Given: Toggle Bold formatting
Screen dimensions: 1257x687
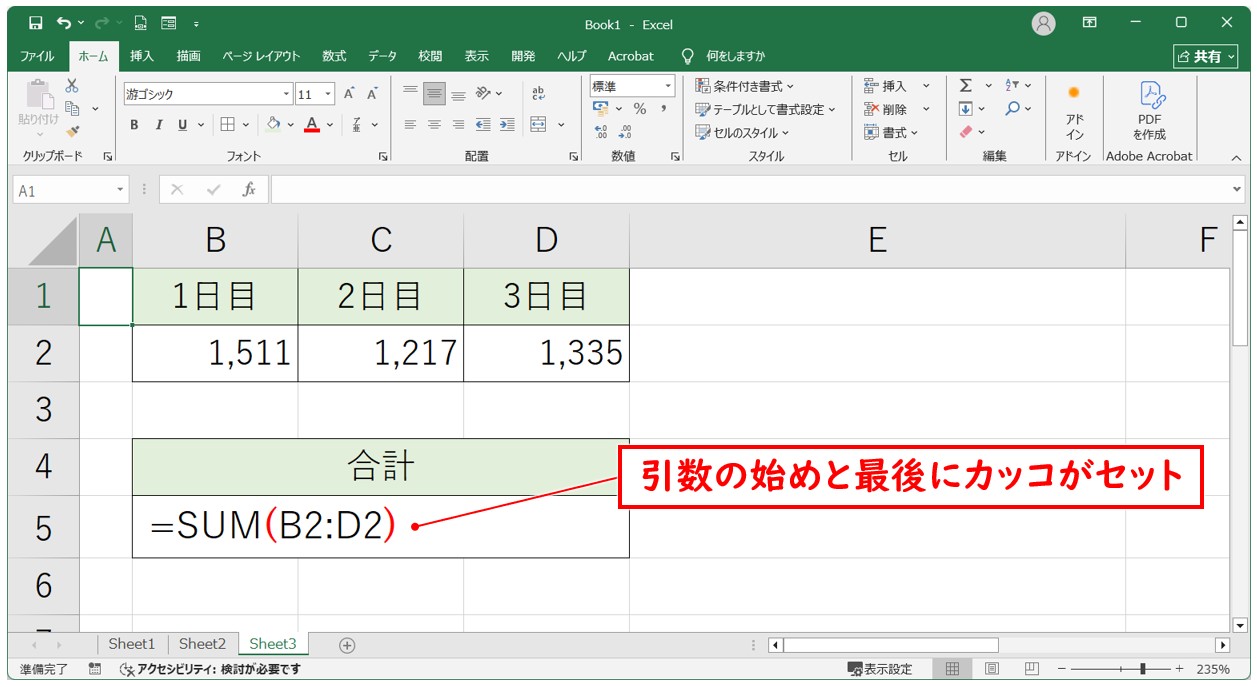Looking at the screenshot, I should click(x=134, y=125).
